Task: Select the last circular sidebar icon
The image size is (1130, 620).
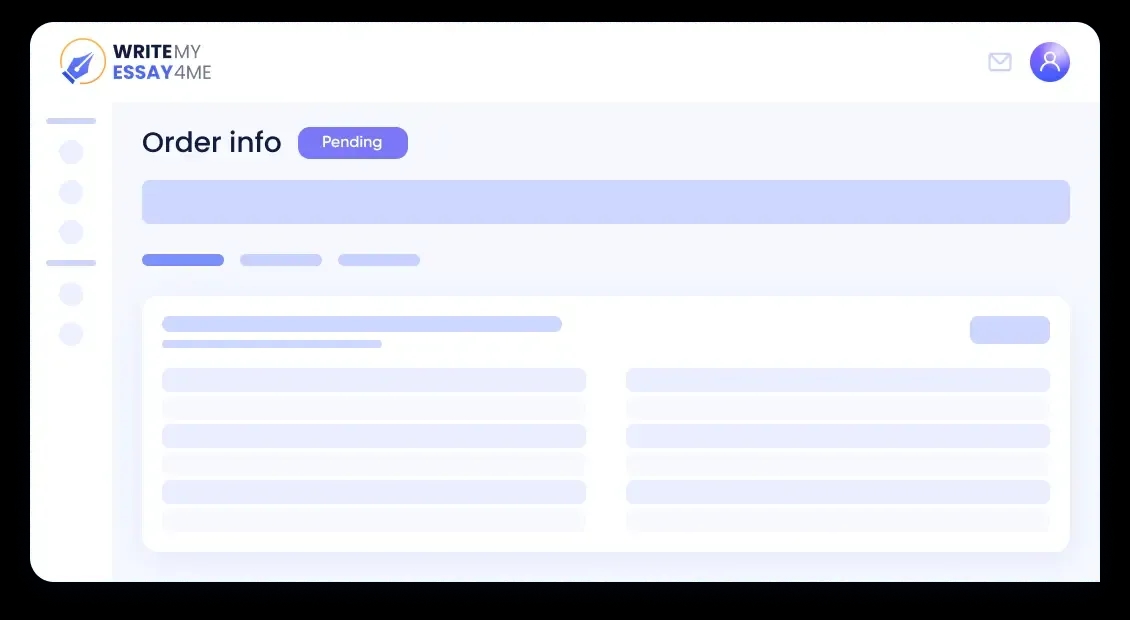Action: pos(71,334)
